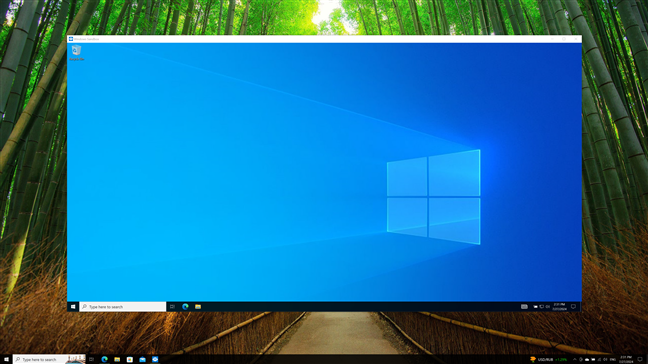Viewport: 648px width, 364px height.
Task: Click the Windows Sandbox title bar icon
Action: pos(71,39)
